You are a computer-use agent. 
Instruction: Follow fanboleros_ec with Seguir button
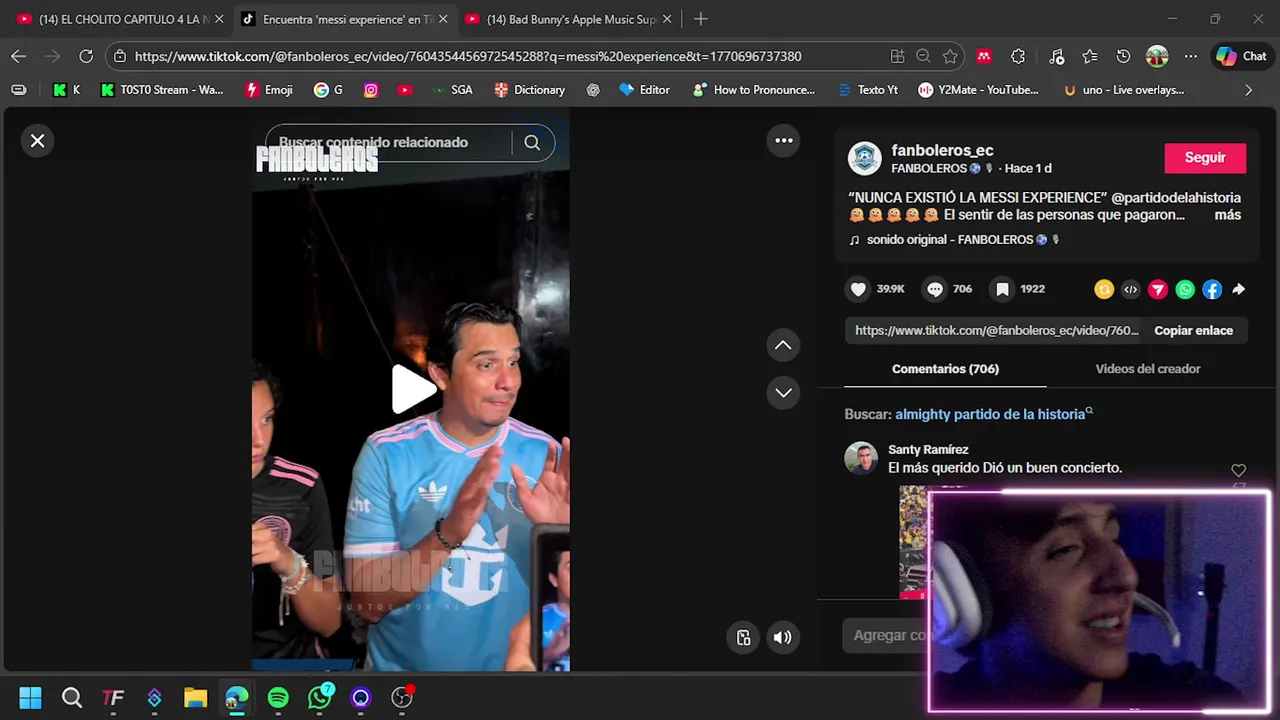pos(1205,158)
